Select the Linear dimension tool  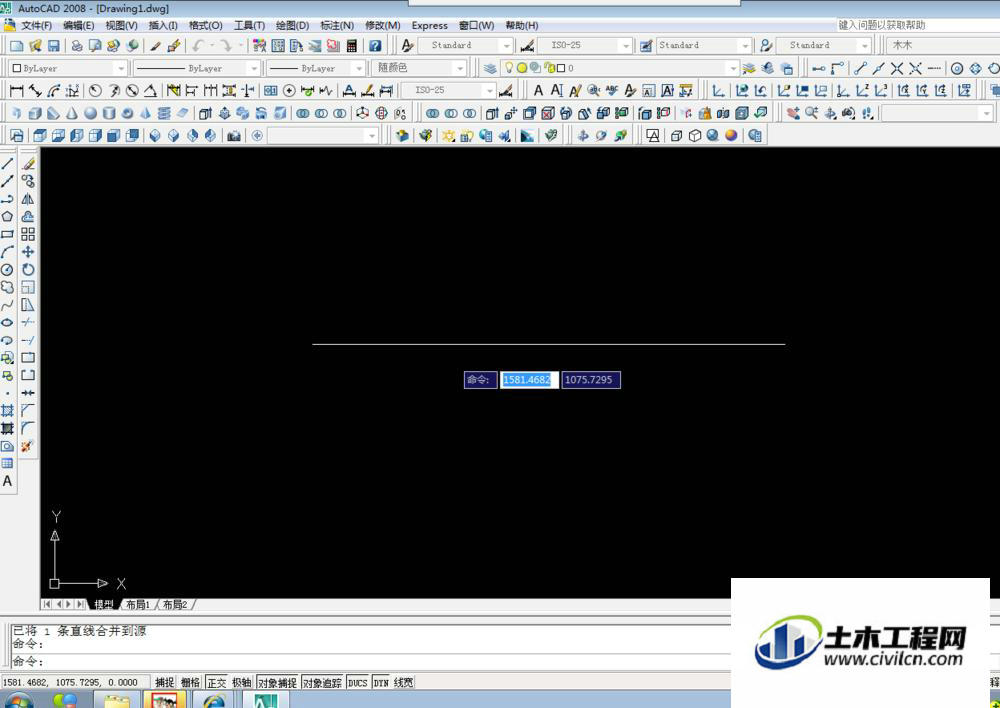[x=17, y=91]
